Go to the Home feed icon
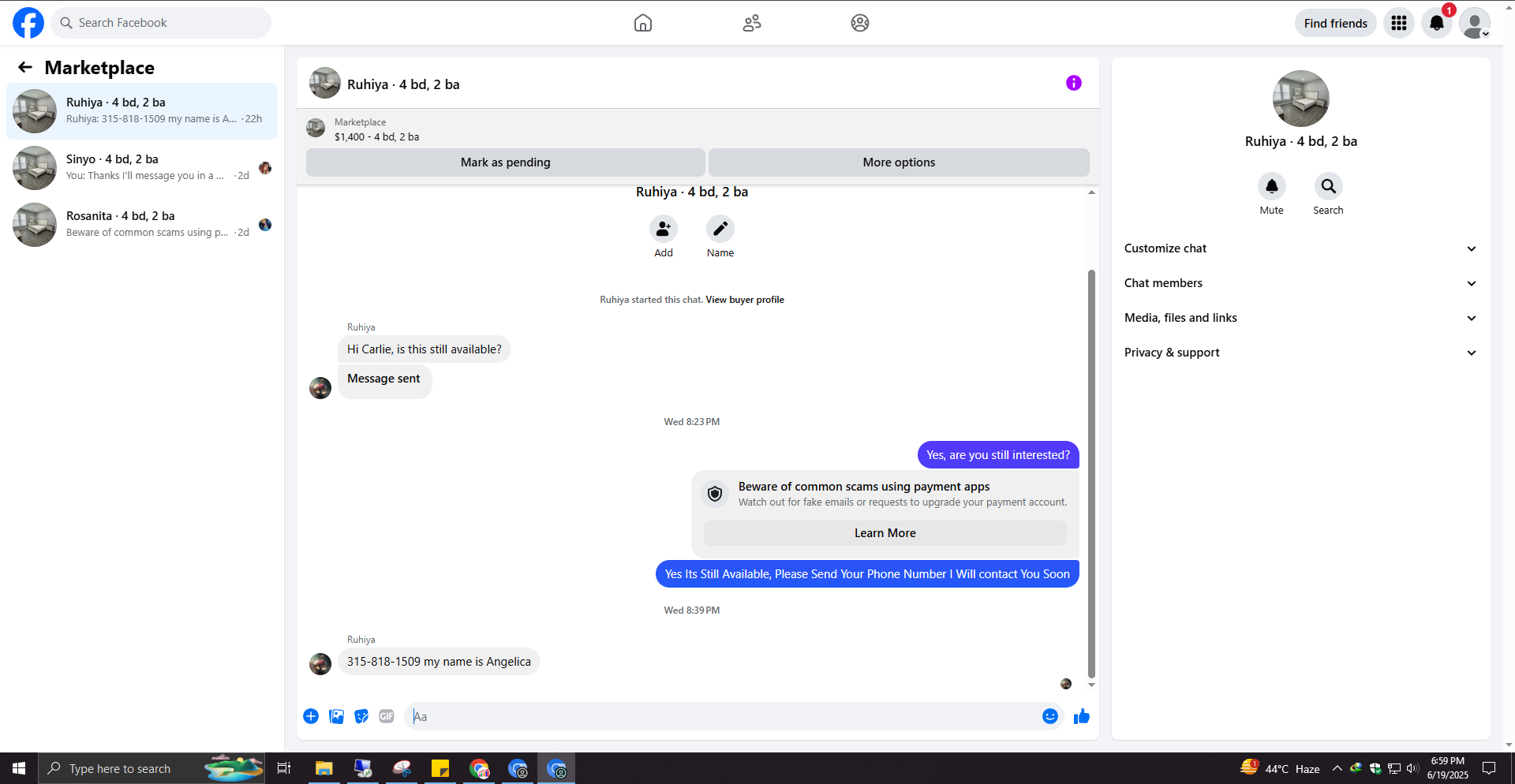1515x784 pixels. click(643, 23)
